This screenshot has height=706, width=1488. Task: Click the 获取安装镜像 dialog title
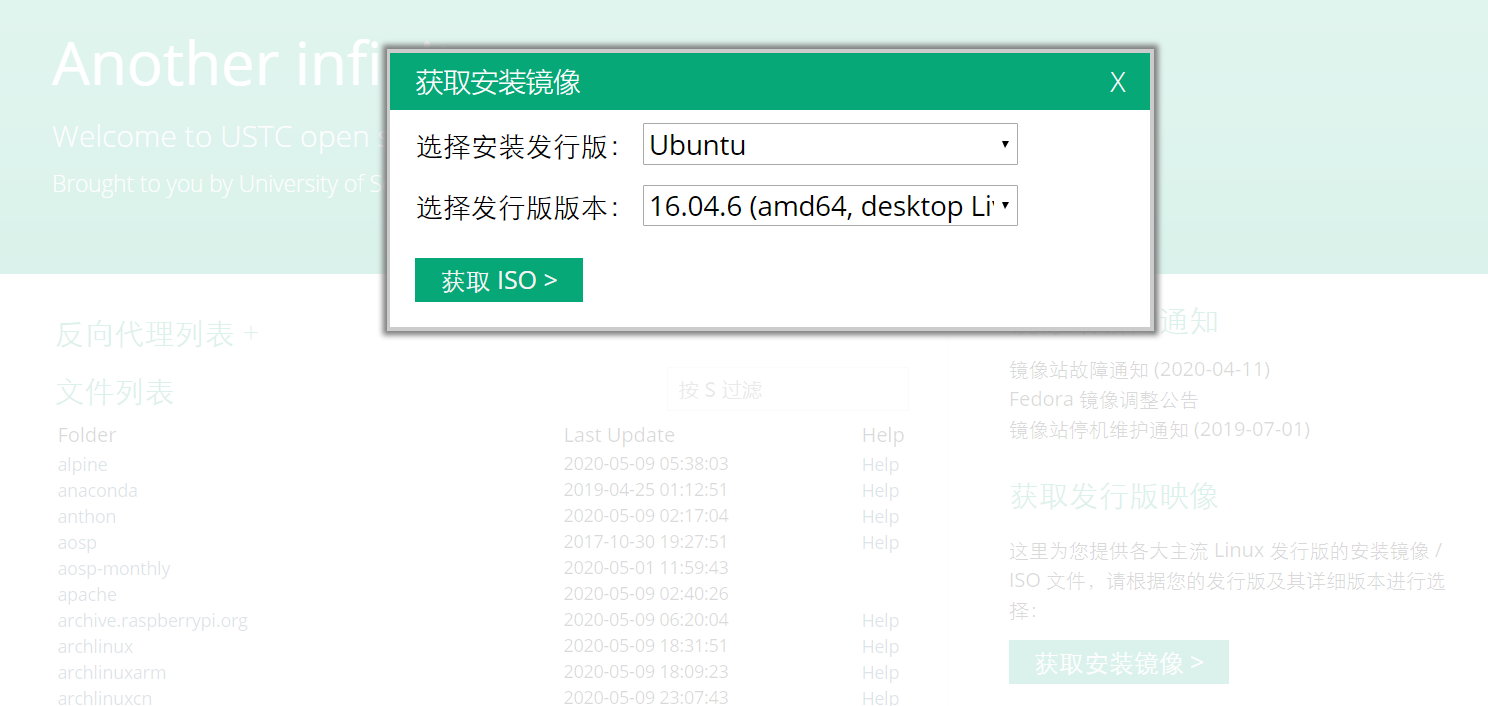[498, 82]
